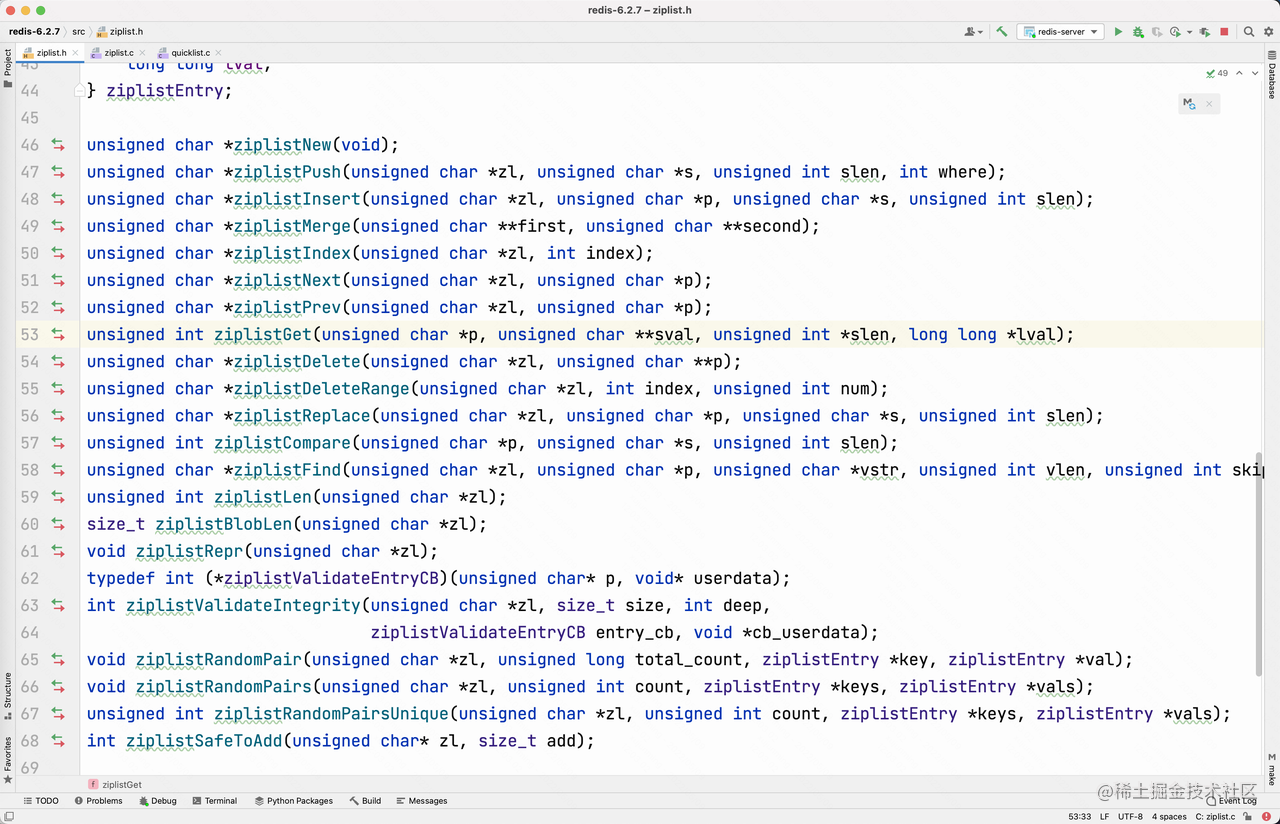Open the Terminal tool window
The width and height of the screenshot is (1280, 824).
(x=215, y=801)
